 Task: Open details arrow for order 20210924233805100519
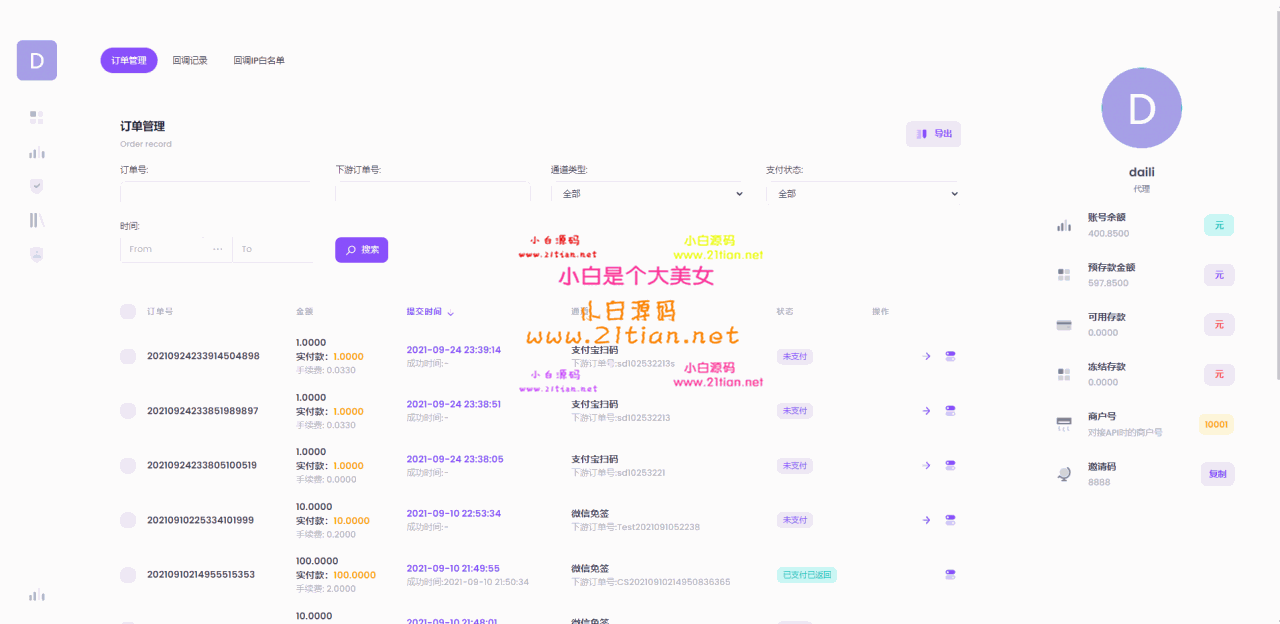coord(926,465)
